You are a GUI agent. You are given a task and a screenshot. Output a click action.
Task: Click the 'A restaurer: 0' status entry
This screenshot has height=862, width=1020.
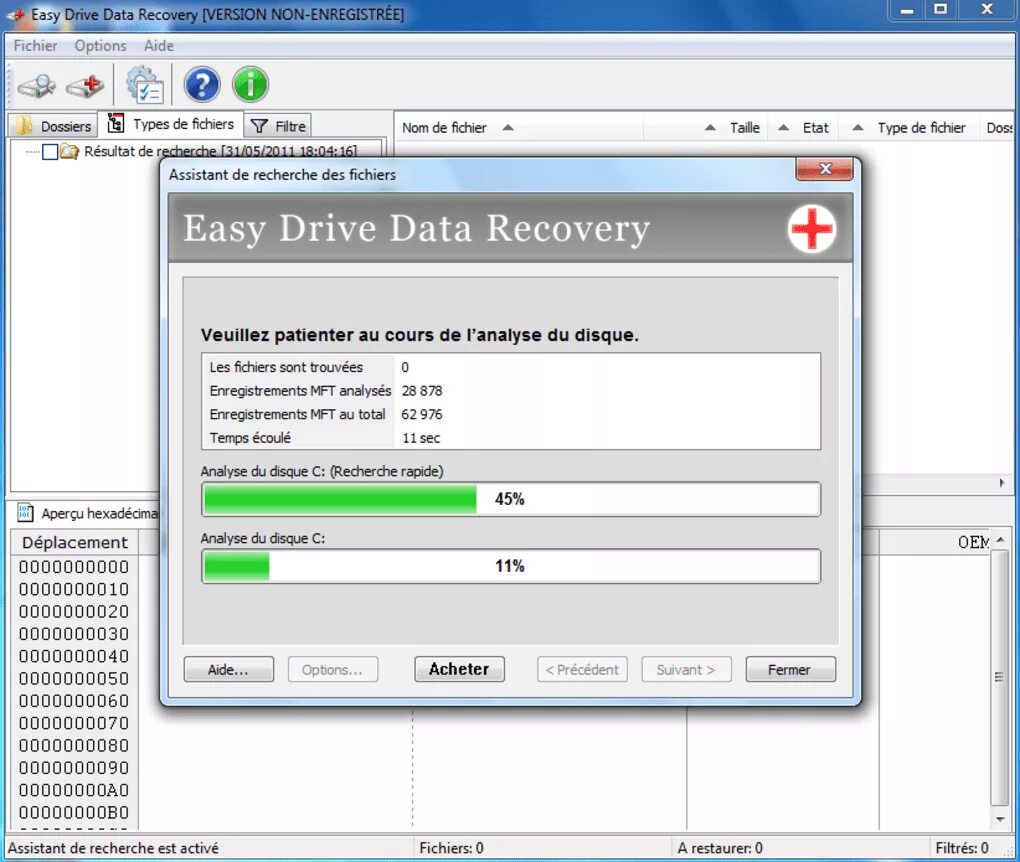(x=720, y=848)
